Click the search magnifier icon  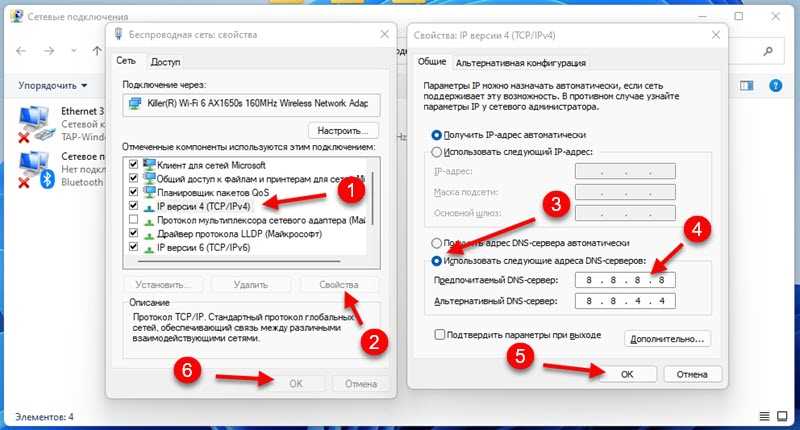point(768,50)
